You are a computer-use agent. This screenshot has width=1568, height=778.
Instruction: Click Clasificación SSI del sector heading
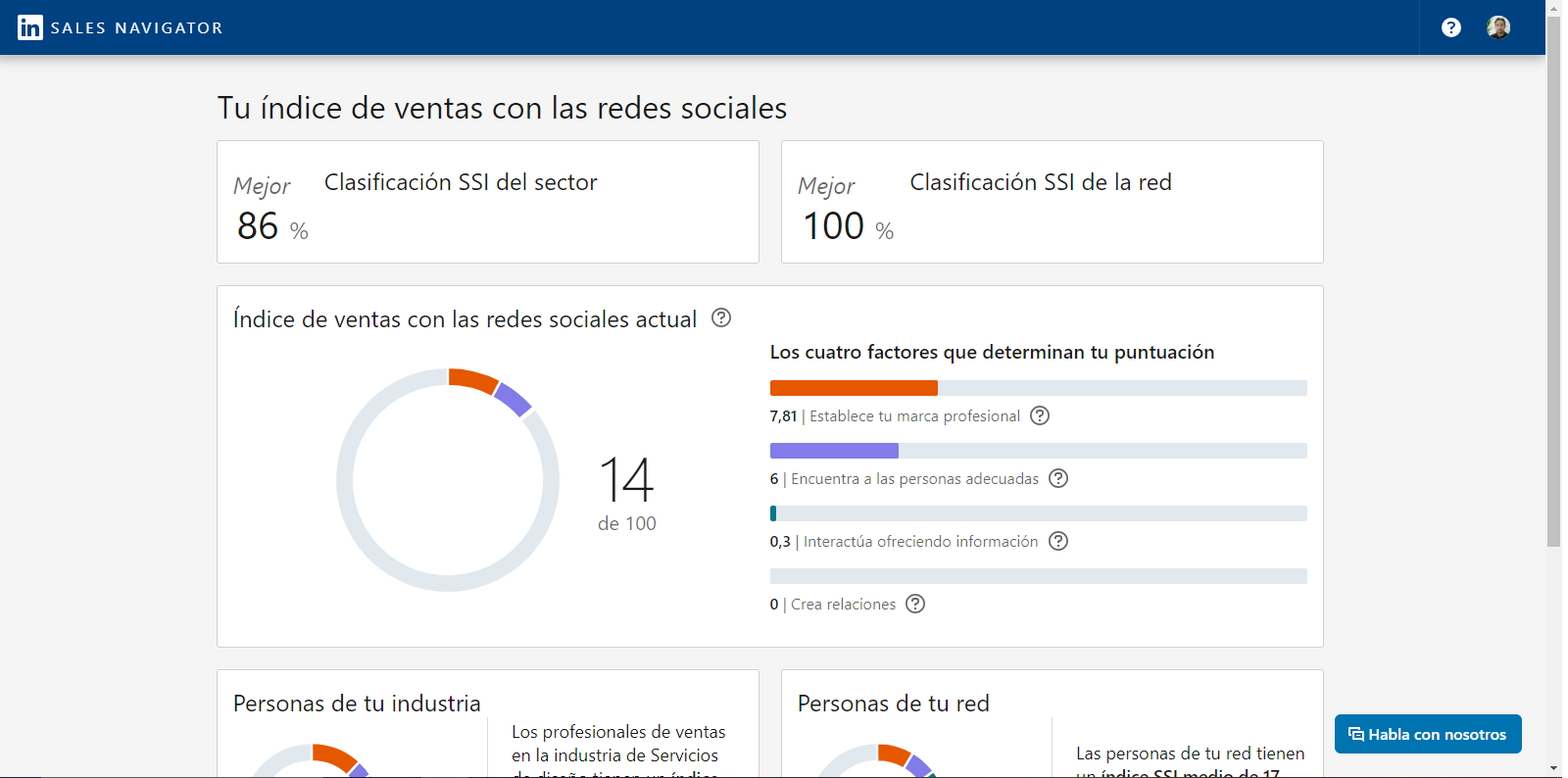click(461, 182)
